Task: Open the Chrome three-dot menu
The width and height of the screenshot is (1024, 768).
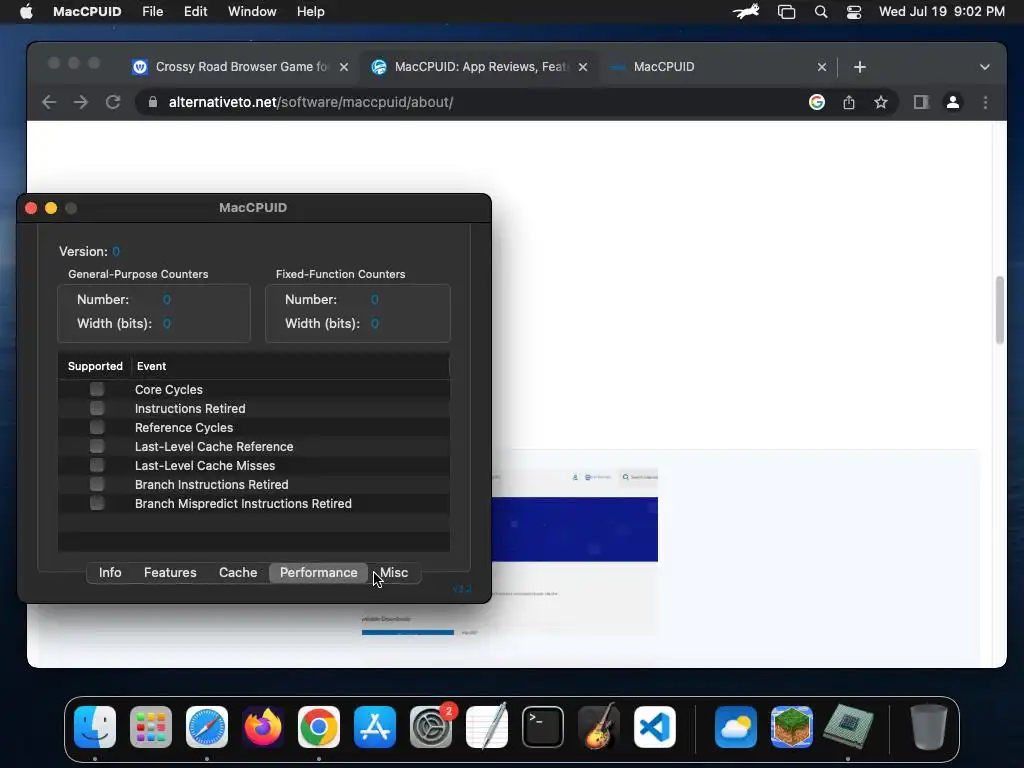Action: click(x=985, y=102)
